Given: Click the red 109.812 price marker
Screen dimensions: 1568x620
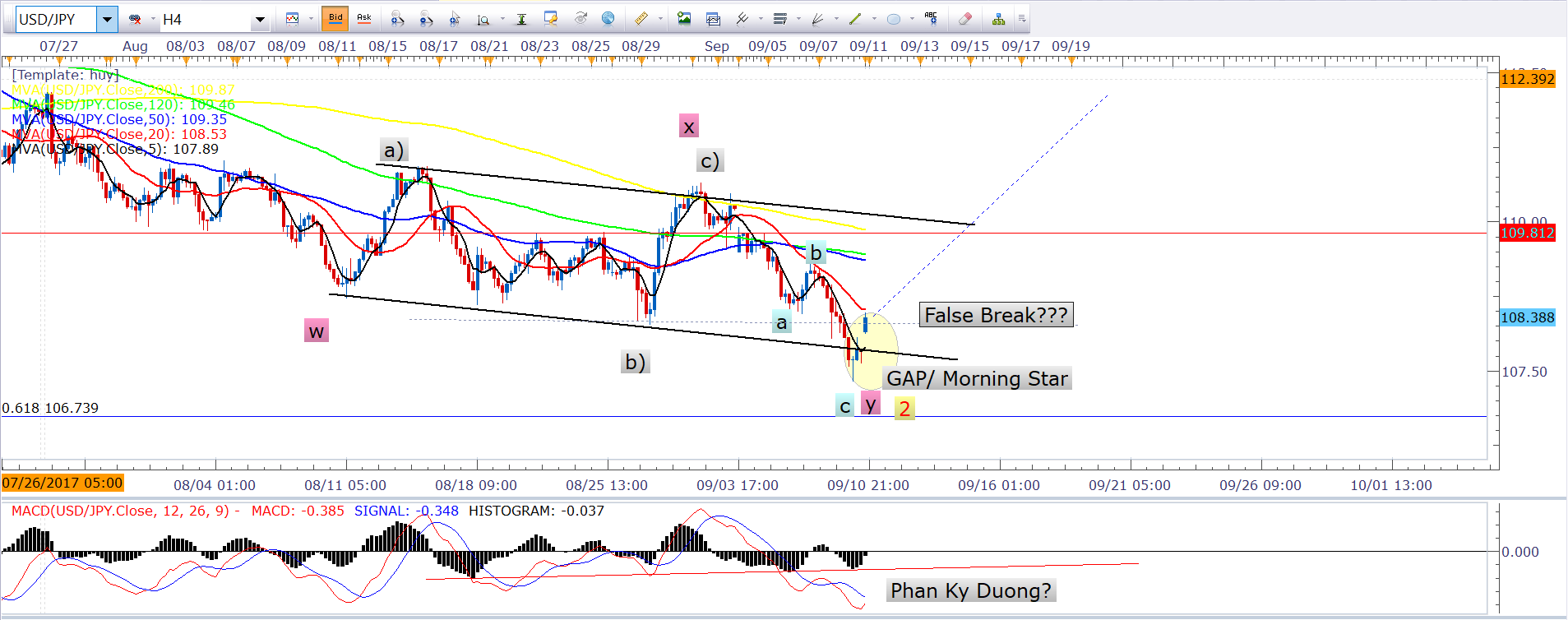Looking at the screenshot, I should click(x=1527, y=233).
